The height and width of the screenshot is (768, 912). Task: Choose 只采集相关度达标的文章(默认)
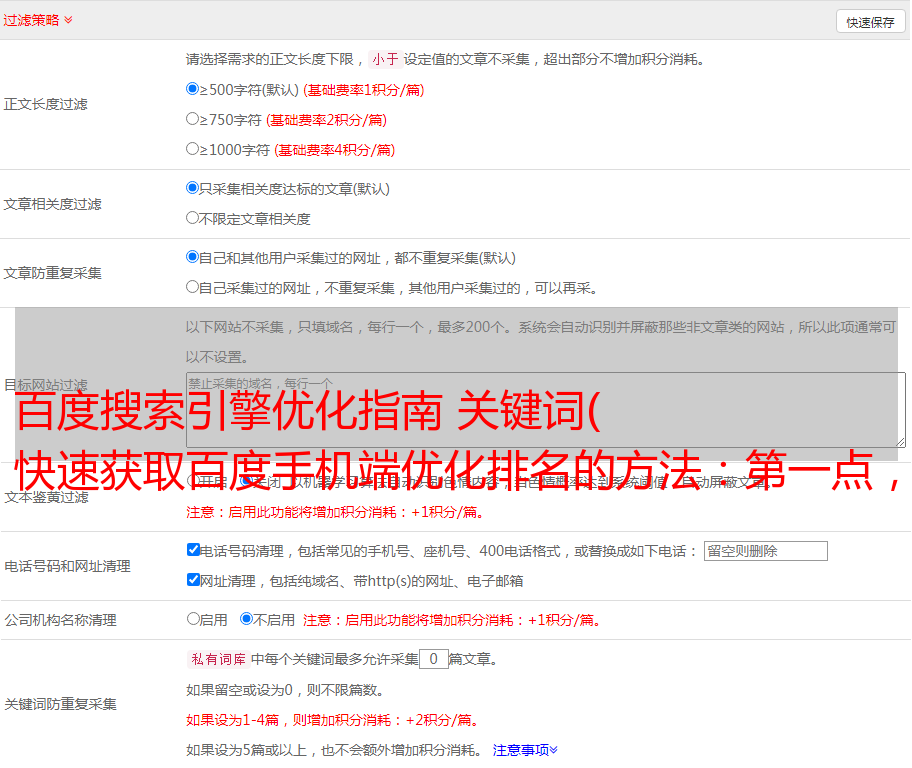point(192,188)
